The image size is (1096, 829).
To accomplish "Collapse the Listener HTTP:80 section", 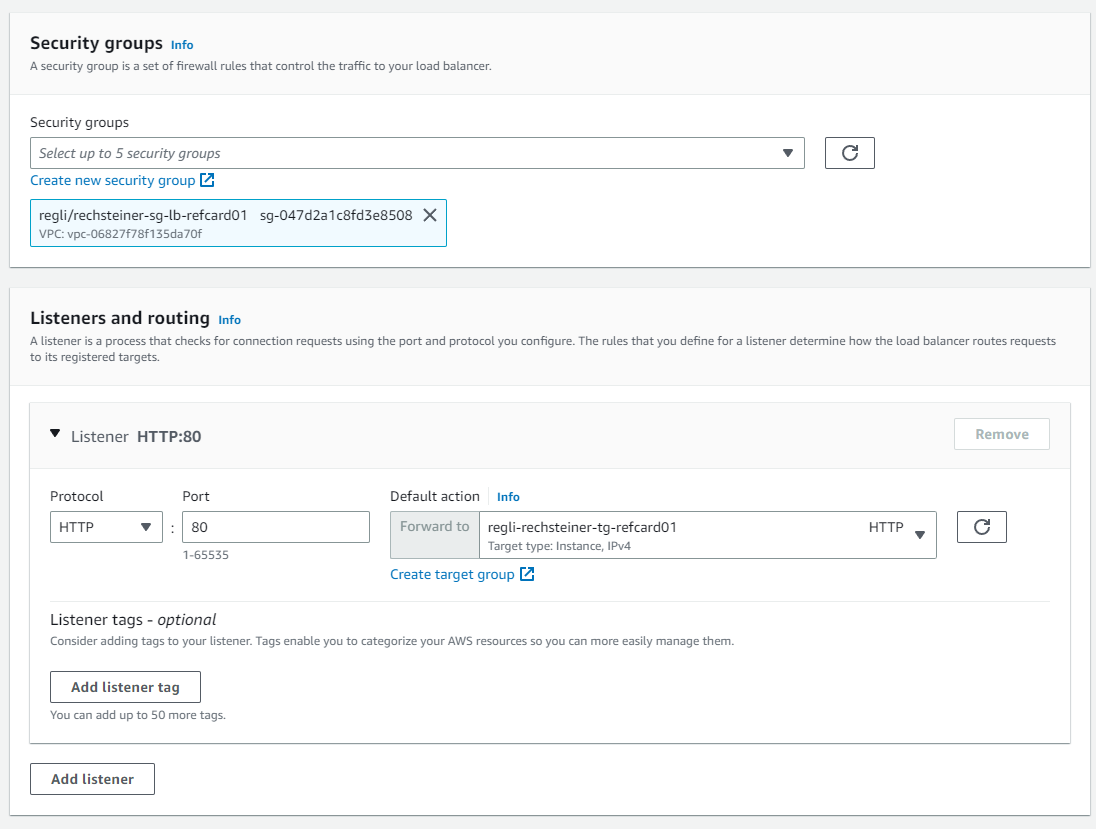I will (55, 435).
